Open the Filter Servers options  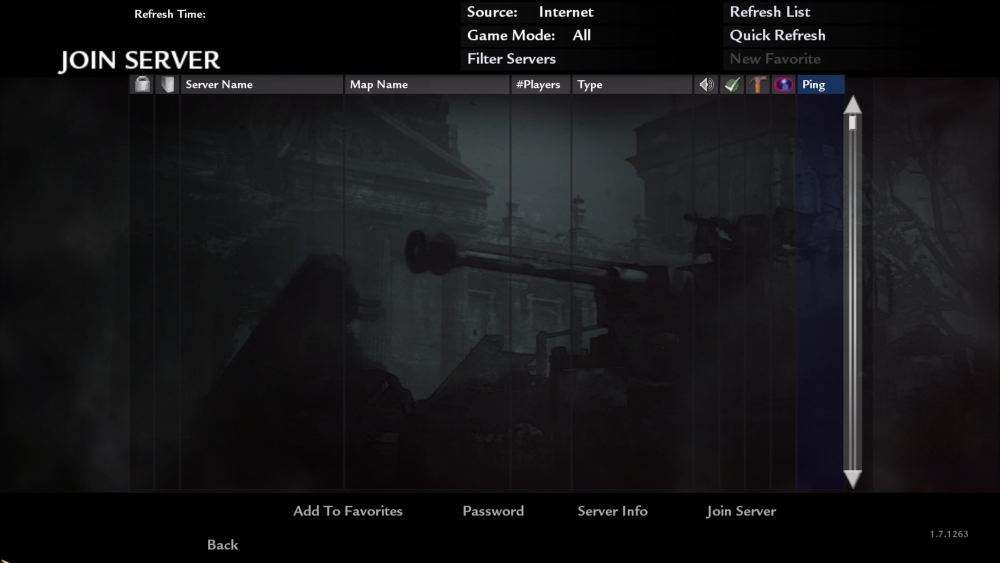pyautogui.click(x=511, y=59)
